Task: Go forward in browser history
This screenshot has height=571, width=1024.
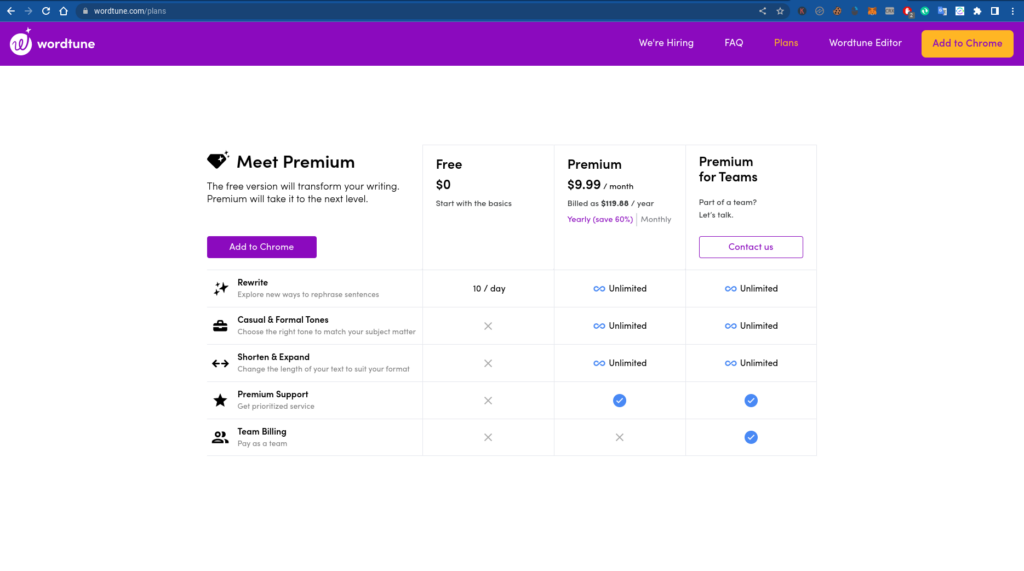Action: pos(28,11)
